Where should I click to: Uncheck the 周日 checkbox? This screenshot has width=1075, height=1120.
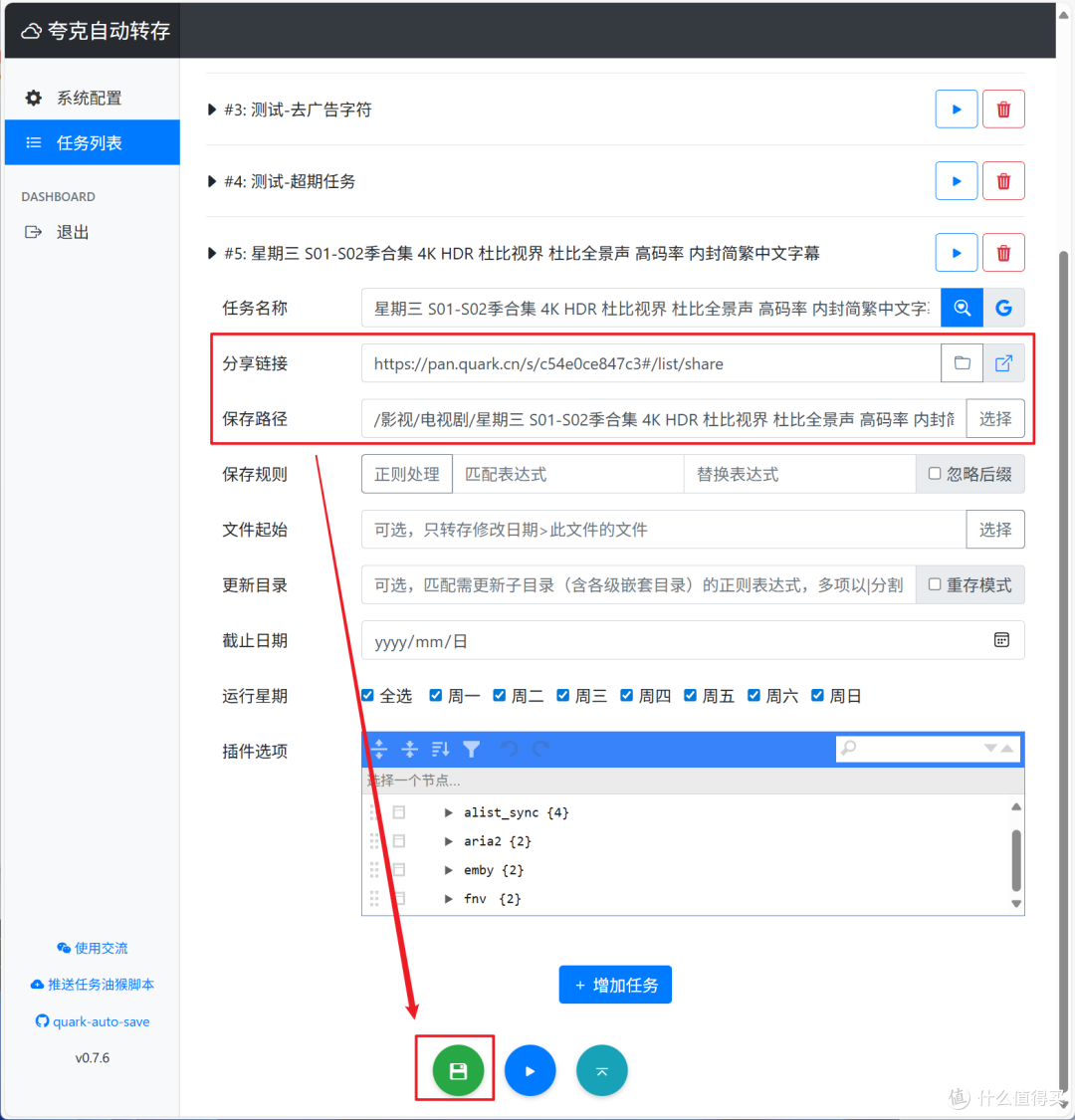coord(817,695)
